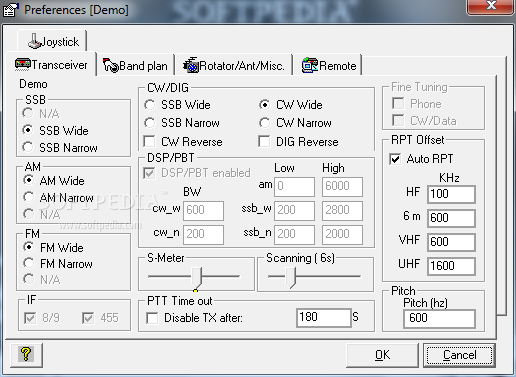The height and width of the screenshot is (377, 516).
Task: Click the S-Meter slider handle
Action: pos(197,278)
